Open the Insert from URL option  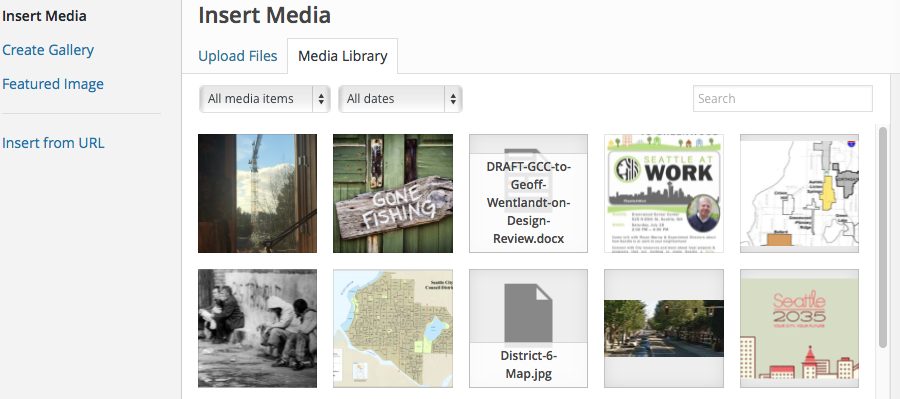tap(53, 142)
